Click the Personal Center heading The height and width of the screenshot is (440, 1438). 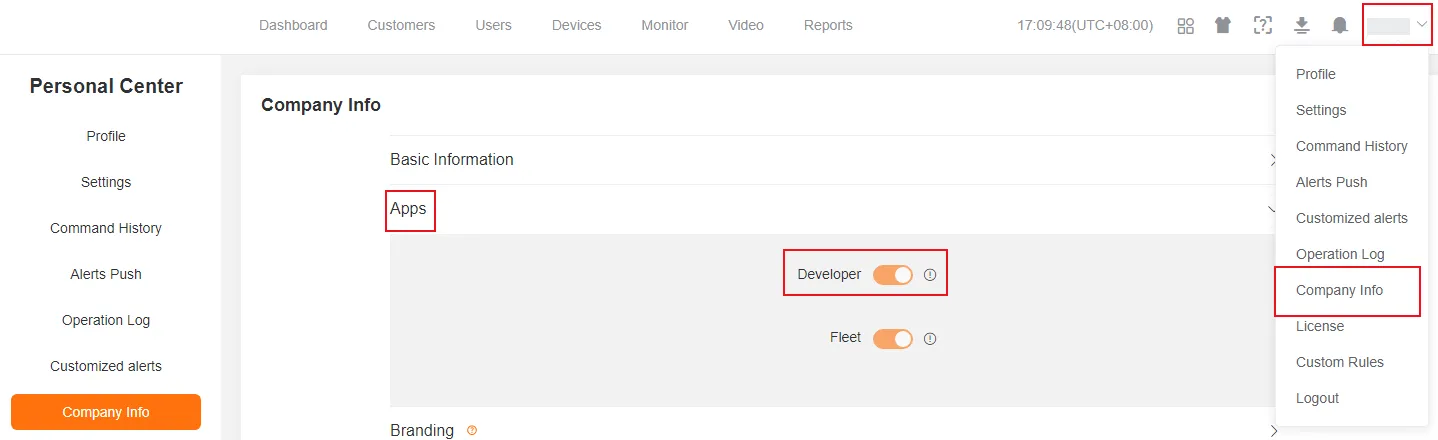click(x=106, y=87)
